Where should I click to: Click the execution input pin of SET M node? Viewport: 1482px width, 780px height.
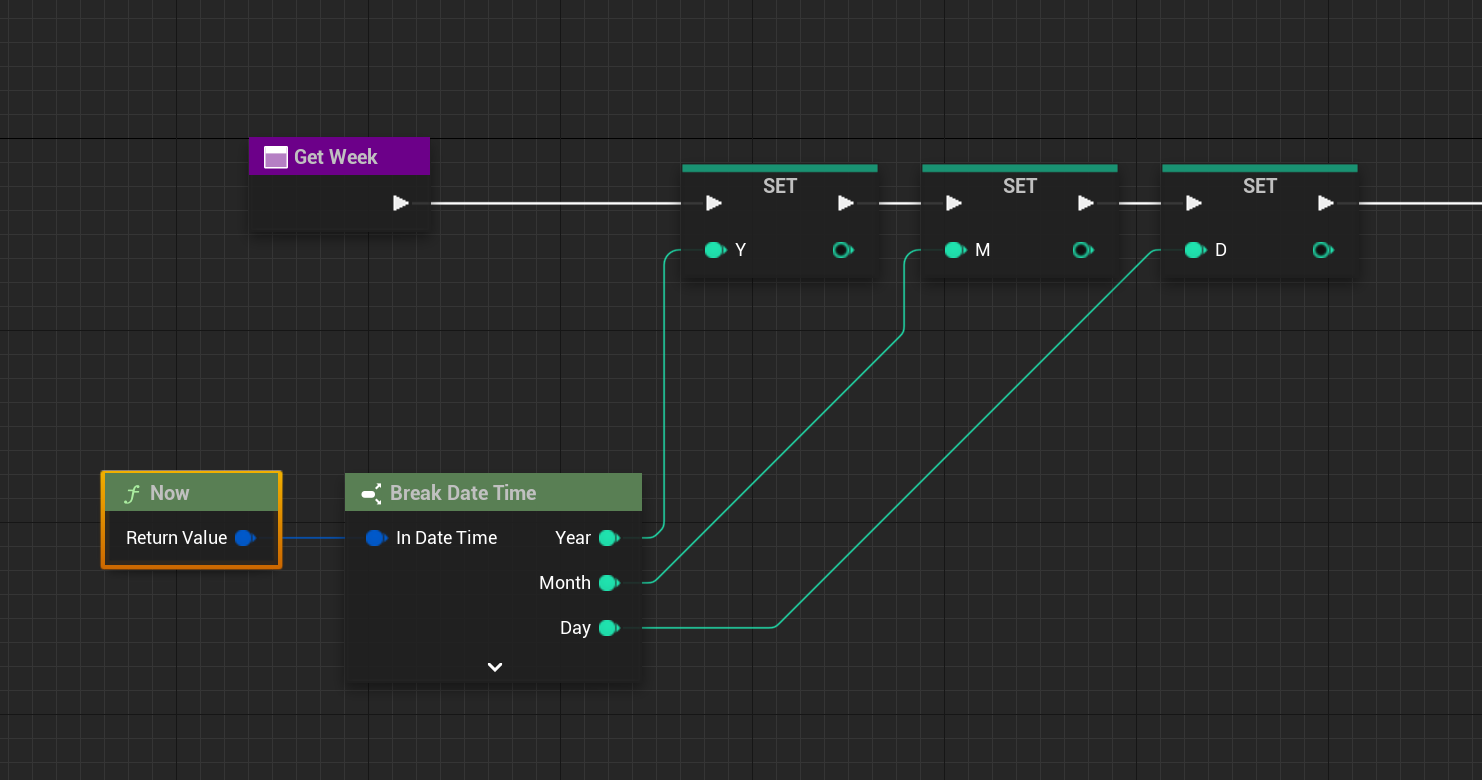953,203
